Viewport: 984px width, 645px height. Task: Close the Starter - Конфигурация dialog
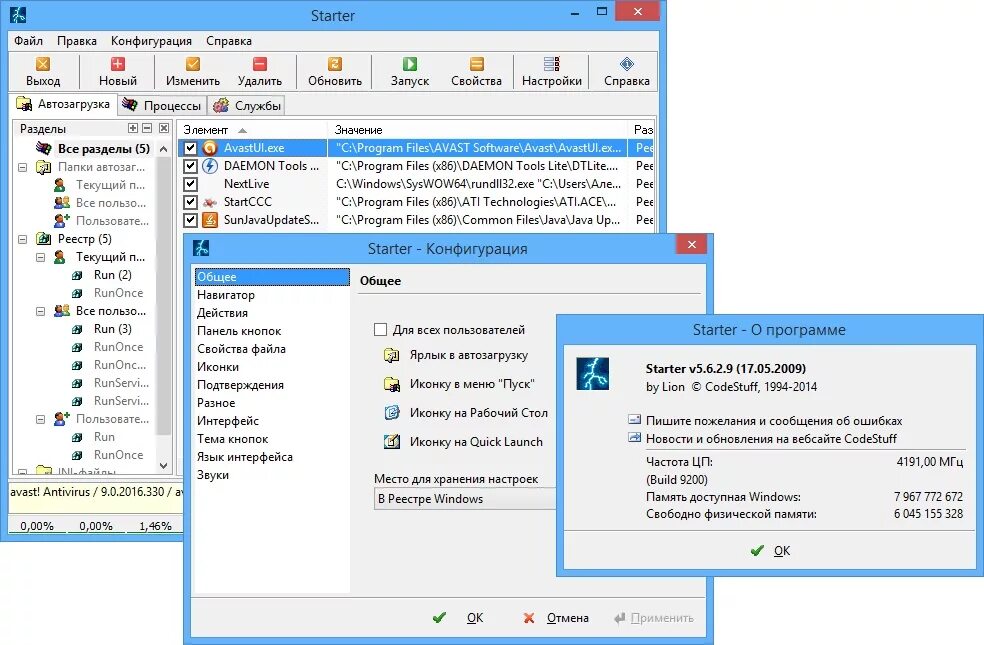(x=692, y=244)
